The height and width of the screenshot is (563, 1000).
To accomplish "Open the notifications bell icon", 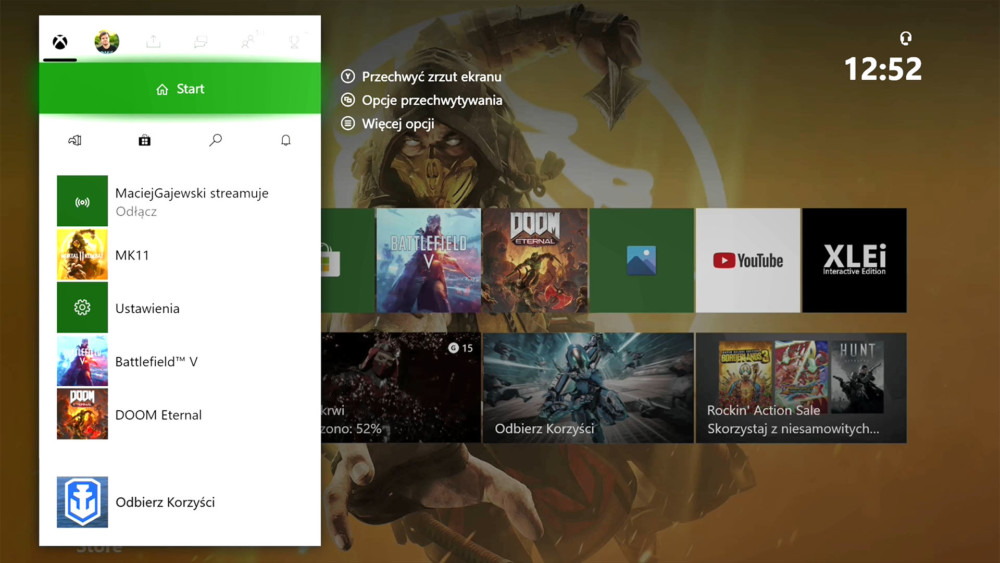I will (286, 140).
